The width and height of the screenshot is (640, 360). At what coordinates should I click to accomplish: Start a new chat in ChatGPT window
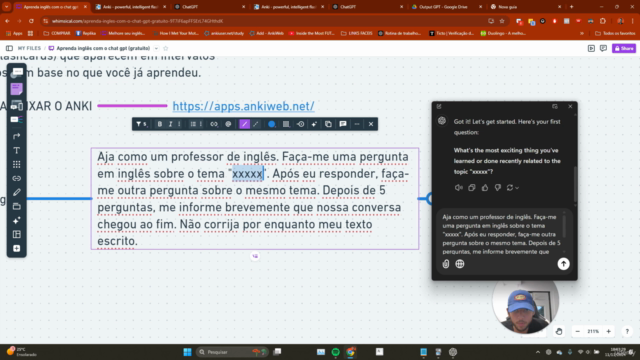(439, 107)
